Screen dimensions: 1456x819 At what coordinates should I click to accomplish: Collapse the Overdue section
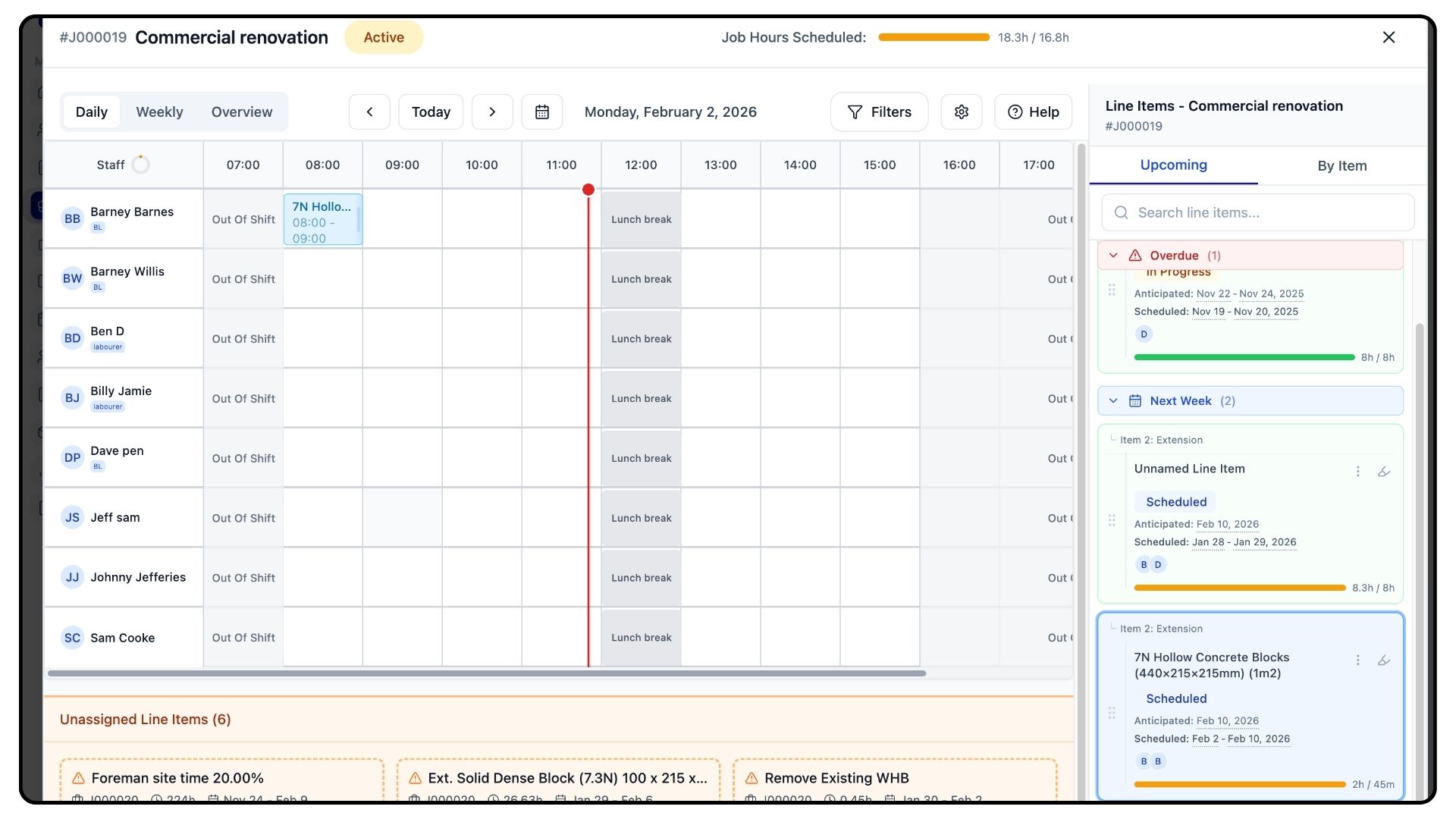(x=1113, y=256)
